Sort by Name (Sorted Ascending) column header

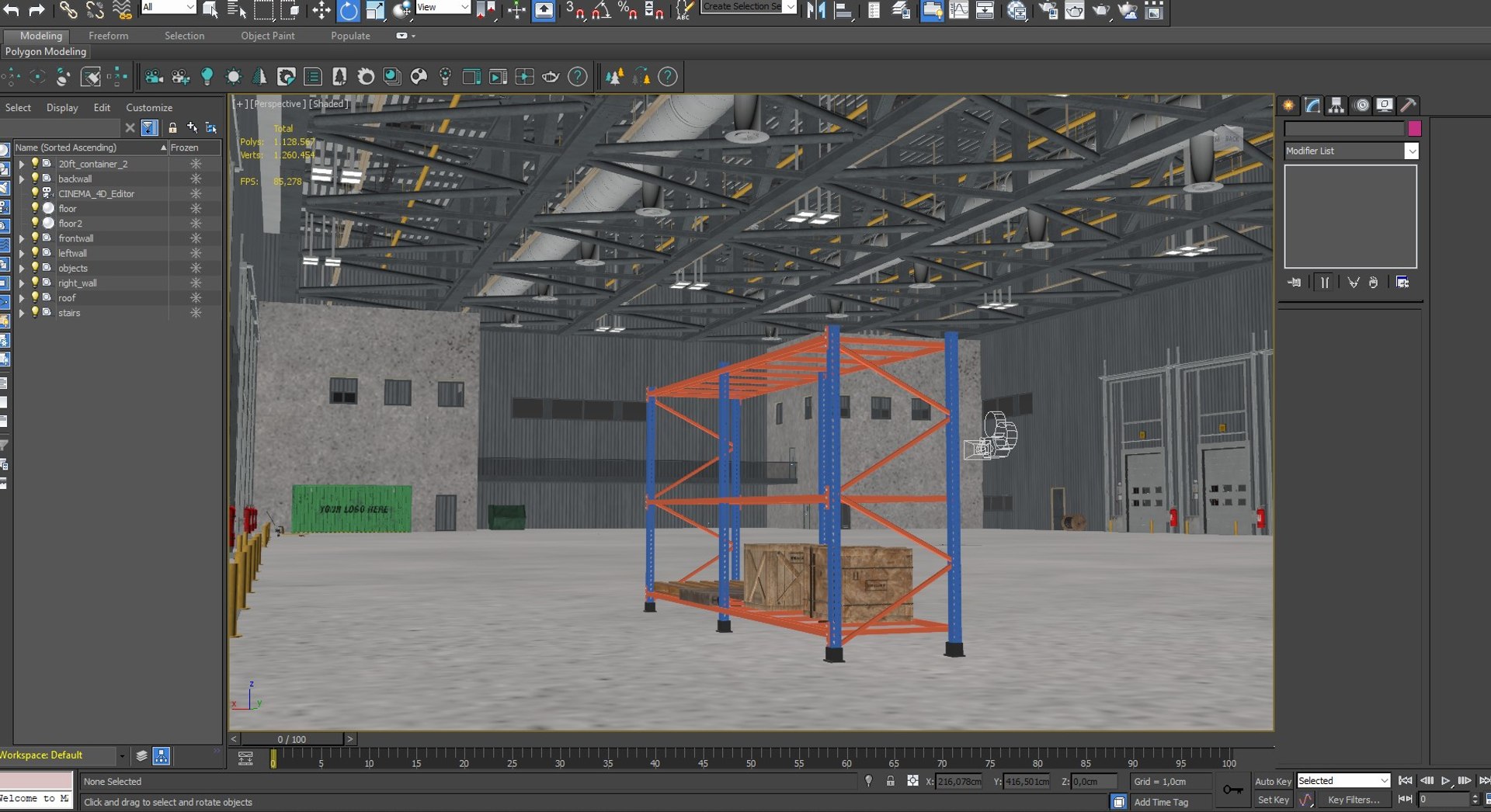point(91,147)
